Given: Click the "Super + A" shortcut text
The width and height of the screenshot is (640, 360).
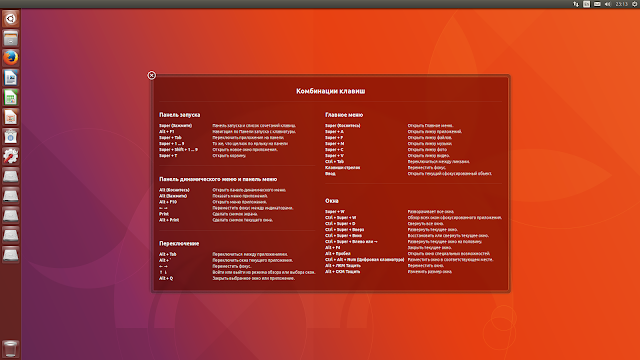Looking at the screenshot, I should click(334, 131).
